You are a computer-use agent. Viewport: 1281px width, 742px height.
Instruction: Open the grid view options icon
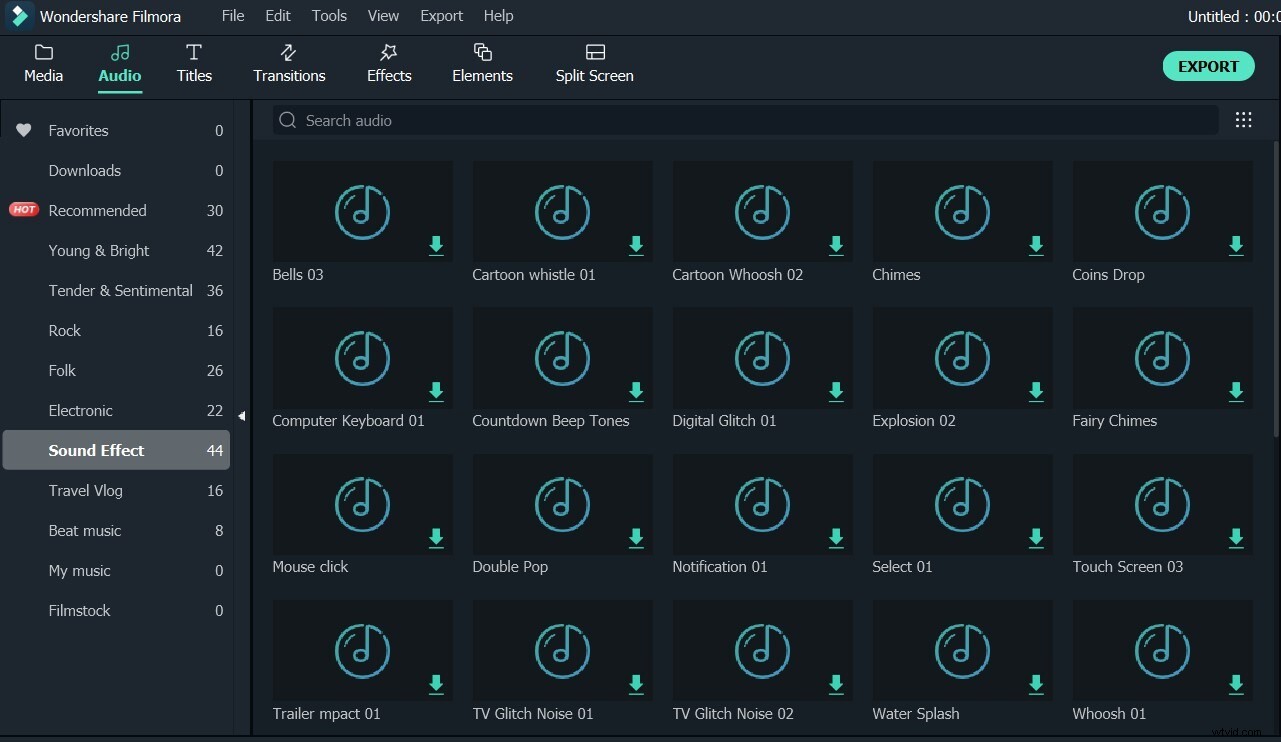point(1243,119)
